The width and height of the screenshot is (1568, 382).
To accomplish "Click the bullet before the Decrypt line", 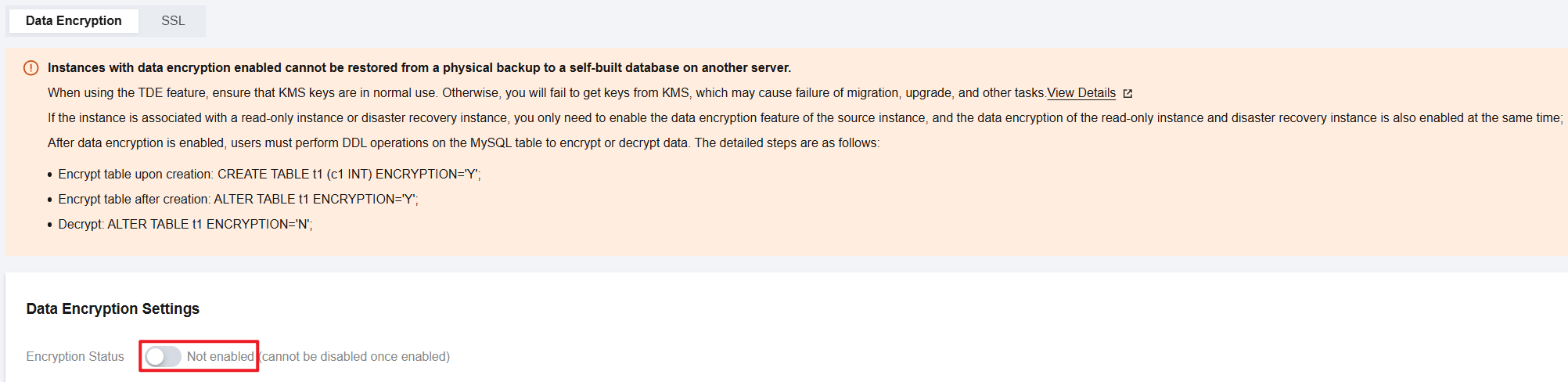I will pyautogui.click(x=50, y=225).
